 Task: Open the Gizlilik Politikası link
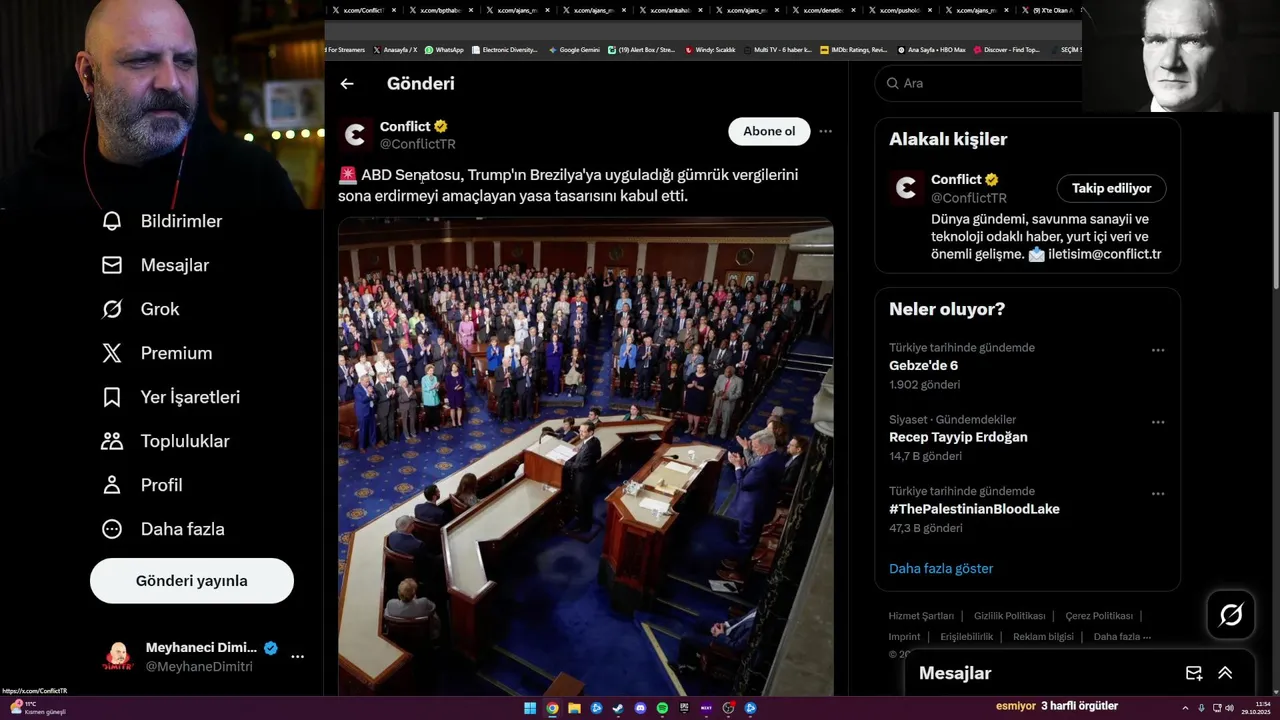pos(1010,616)
